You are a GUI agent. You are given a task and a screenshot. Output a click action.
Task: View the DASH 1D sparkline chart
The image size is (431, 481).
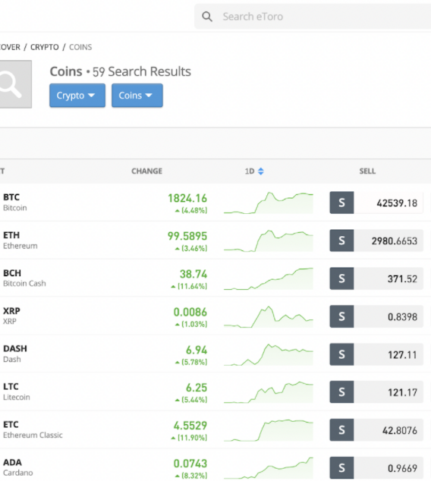coord(269,354)
